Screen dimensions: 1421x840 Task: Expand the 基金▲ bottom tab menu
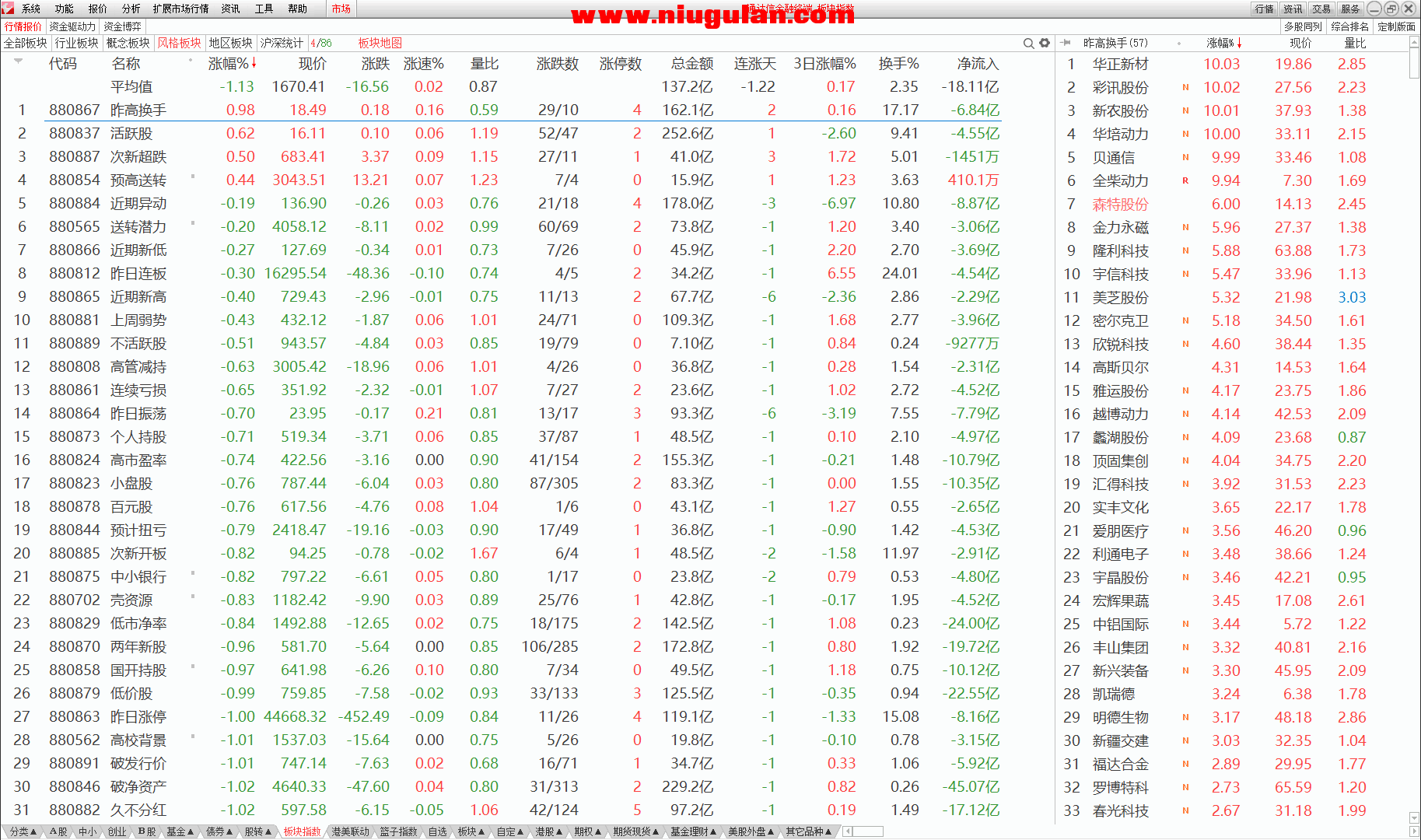(180, 831)
